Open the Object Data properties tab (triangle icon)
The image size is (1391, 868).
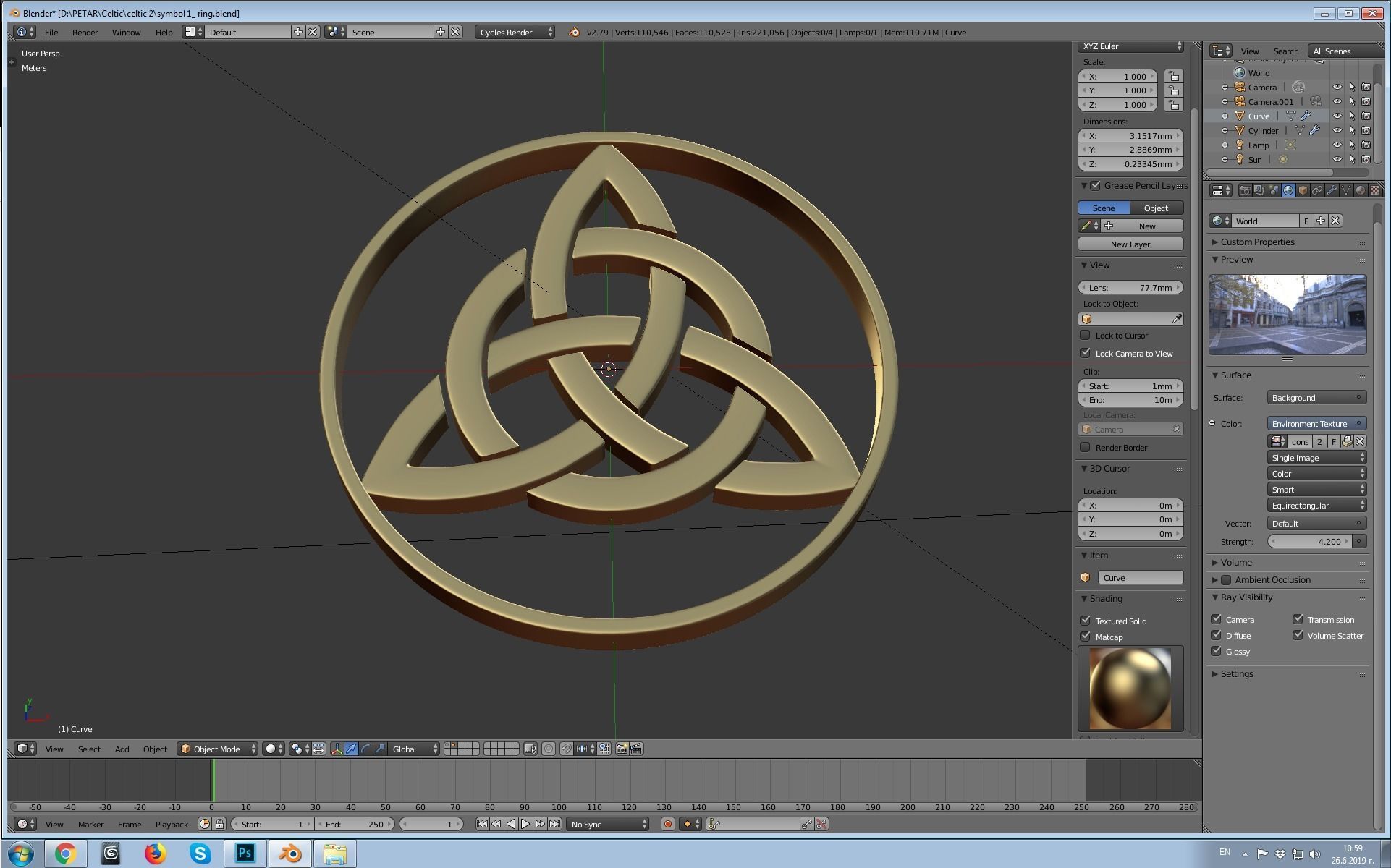click(1346, 190)
